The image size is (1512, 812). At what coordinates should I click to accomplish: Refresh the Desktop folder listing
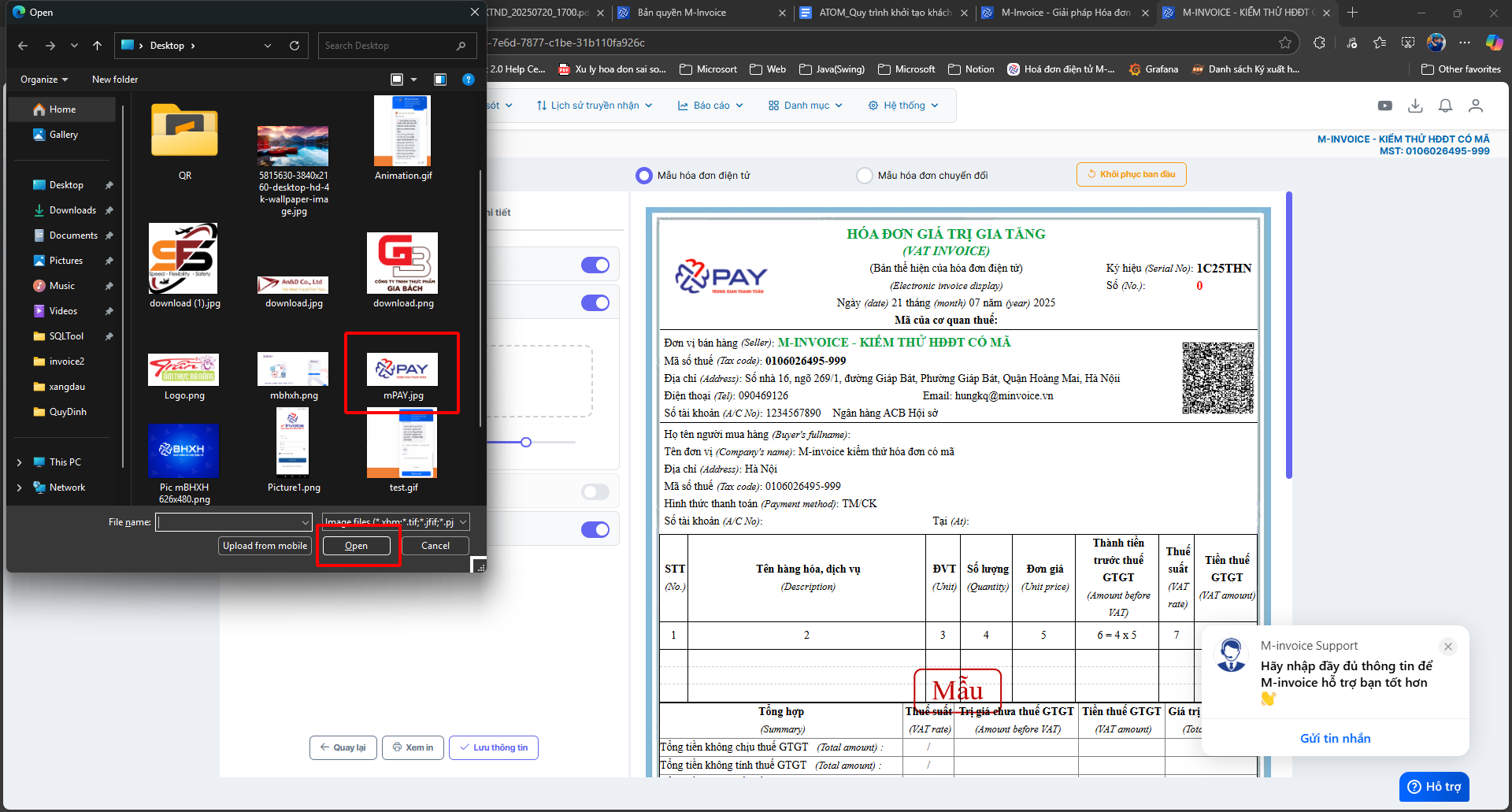[x=295, y=46]
